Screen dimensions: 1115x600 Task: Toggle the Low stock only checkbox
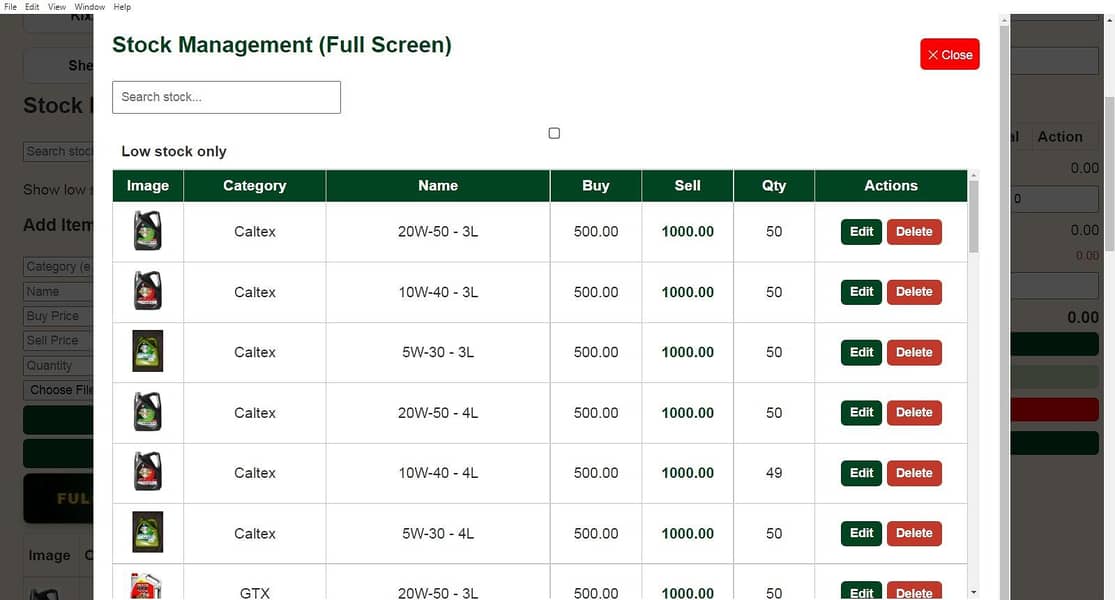(554, 133)
